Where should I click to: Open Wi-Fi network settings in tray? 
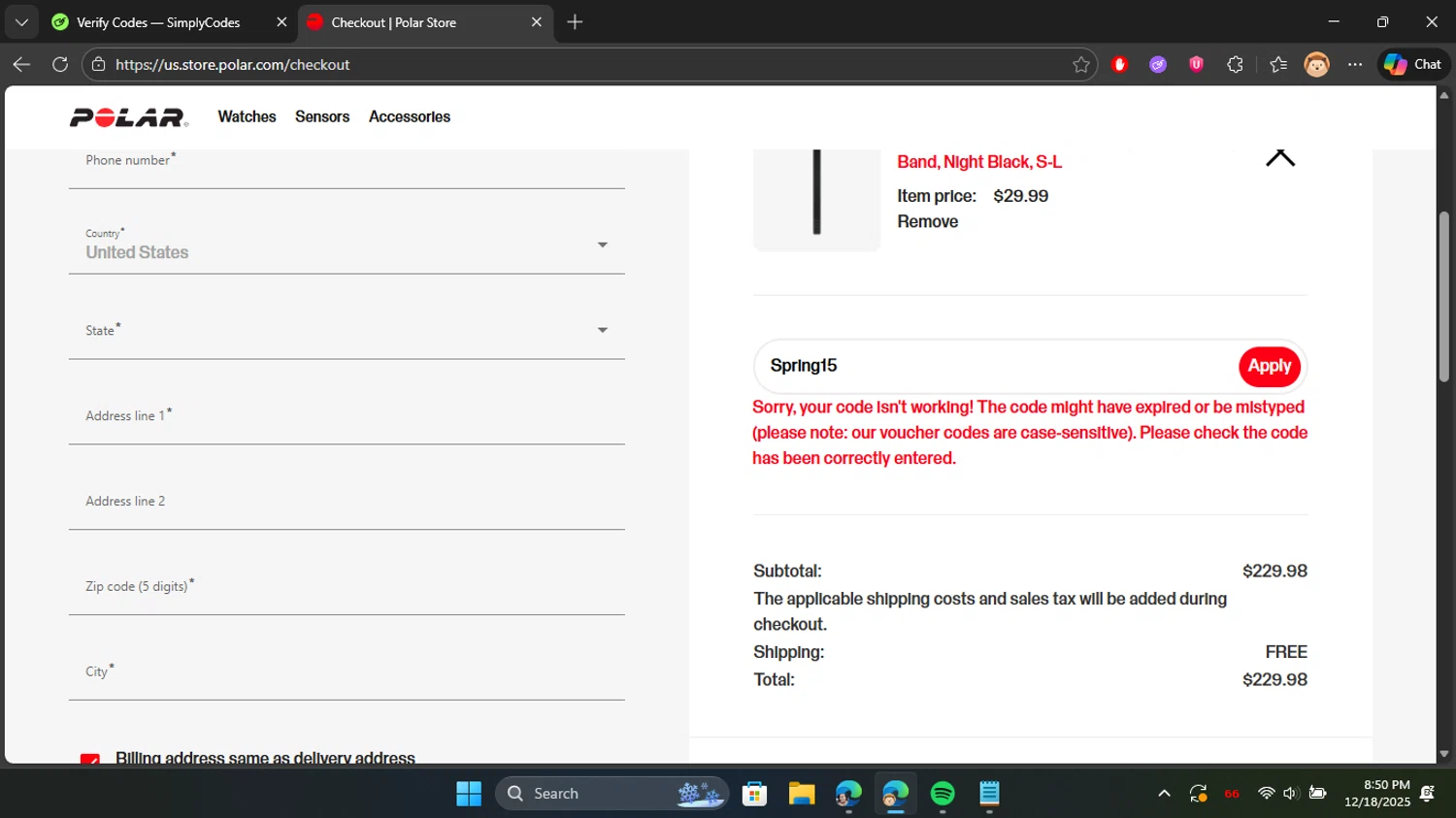pyautogui.click(x=1266, y=794)
